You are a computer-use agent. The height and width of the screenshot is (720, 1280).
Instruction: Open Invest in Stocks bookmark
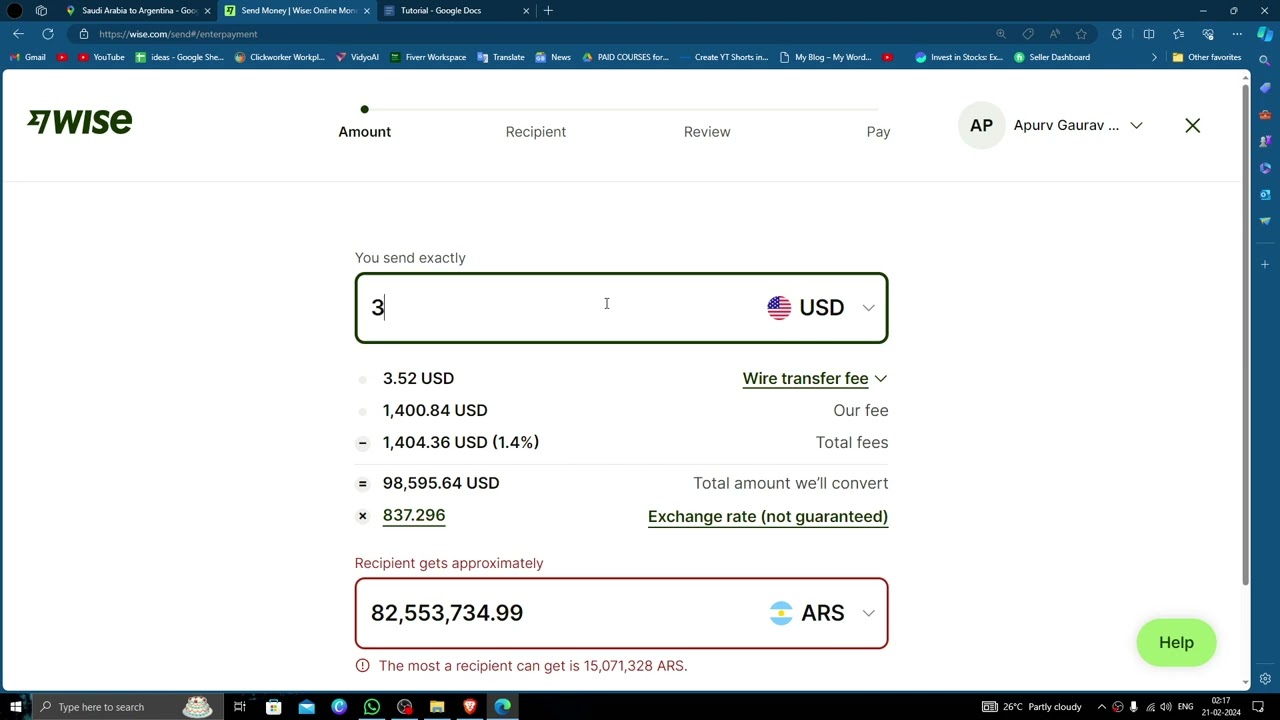click(x=959, y=57)
